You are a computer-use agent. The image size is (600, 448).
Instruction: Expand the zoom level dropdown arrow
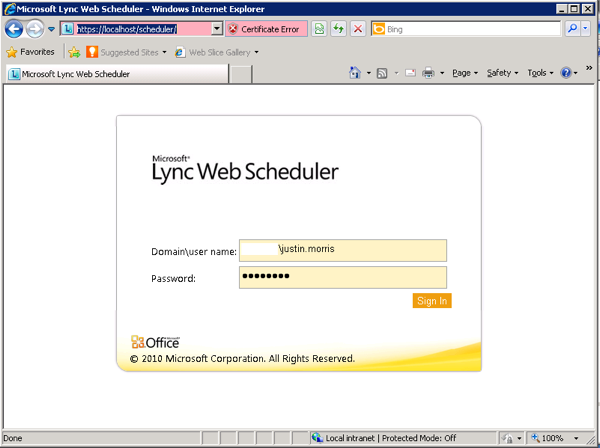click(576, 438)
